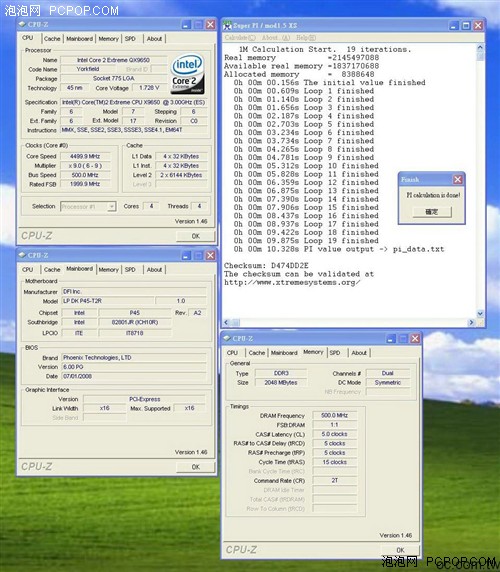The image size is (500, 572).
Task: Open the Processor selection dropdown
Action: (x=112, y=206)
